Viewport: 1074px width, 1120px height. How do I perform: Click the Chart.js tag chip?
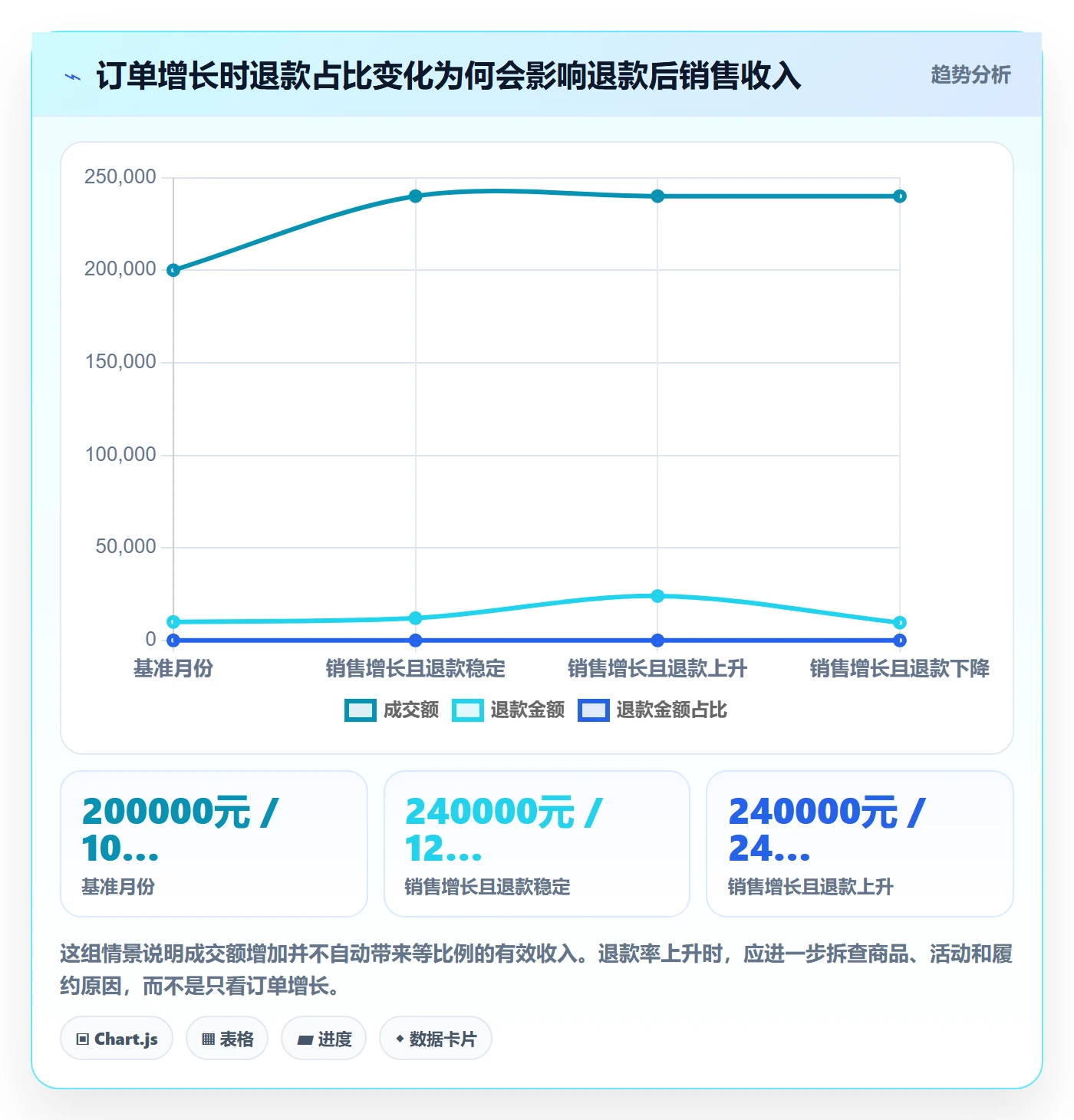(x=117, y=1039)
